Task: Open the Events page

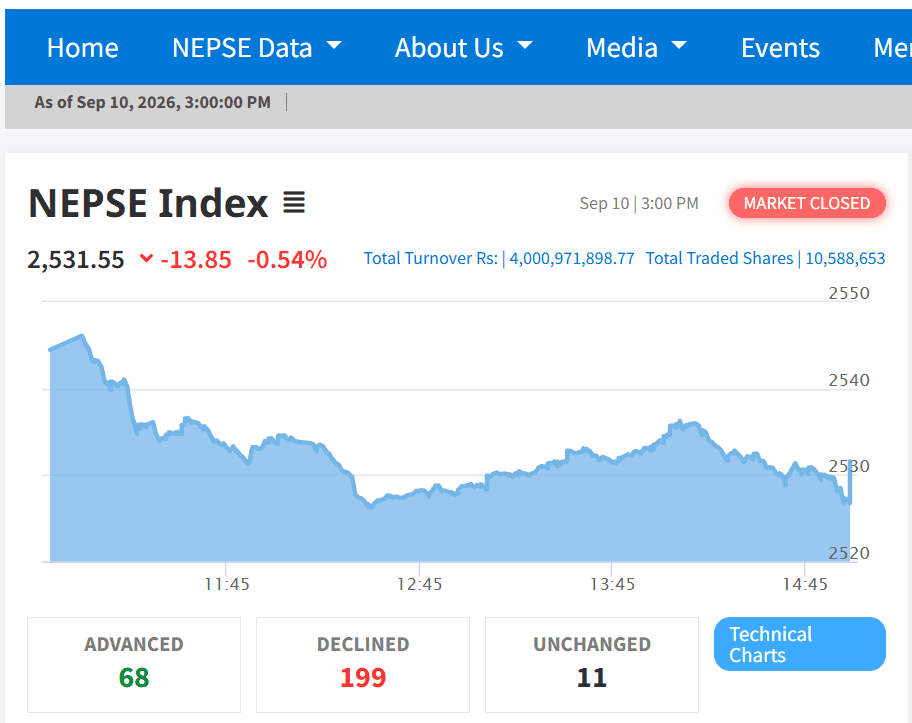Action: [x=780, y=48]
